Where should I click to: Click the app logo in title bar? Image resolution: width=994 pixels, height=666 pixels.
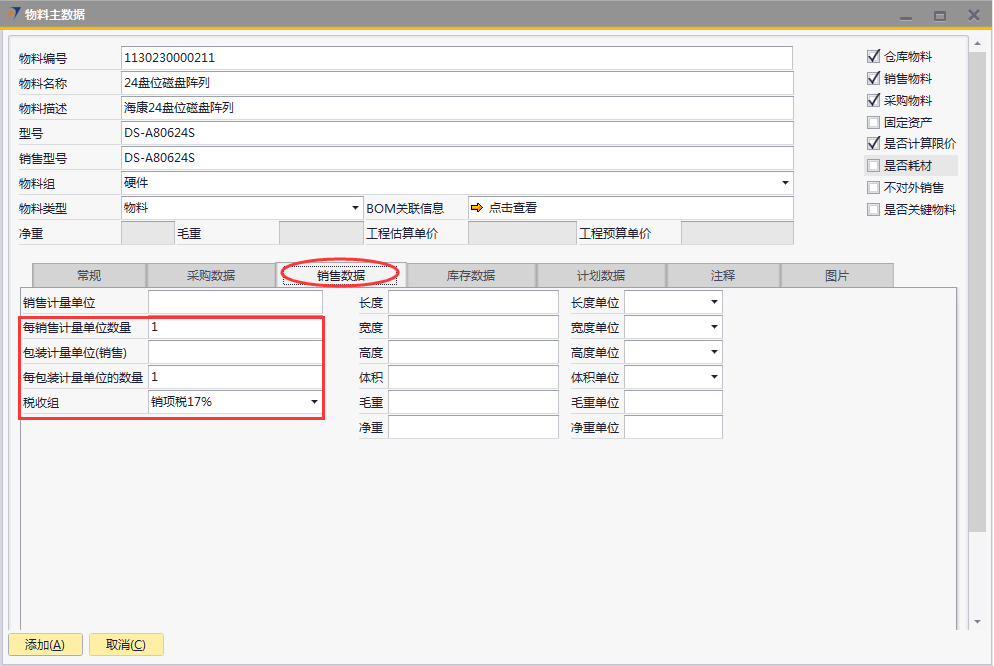coord(14,14)
